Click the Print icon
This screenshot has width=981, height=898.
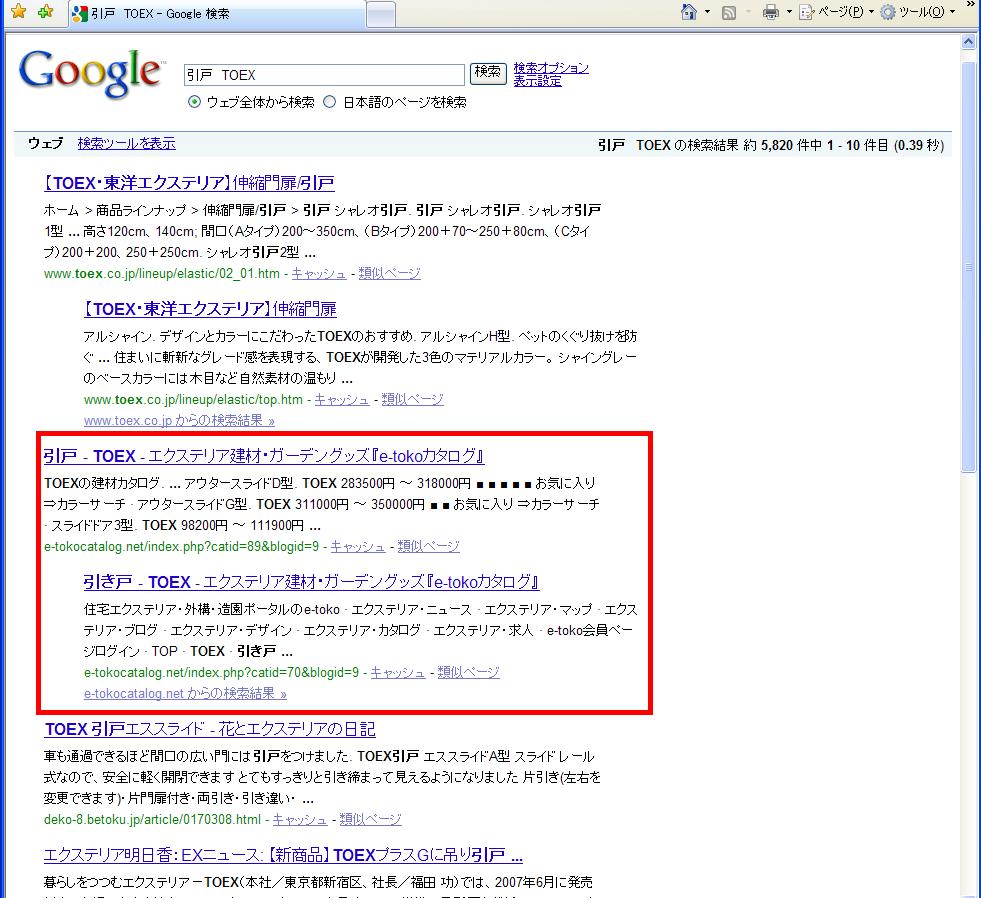click(x=770, y=12)
